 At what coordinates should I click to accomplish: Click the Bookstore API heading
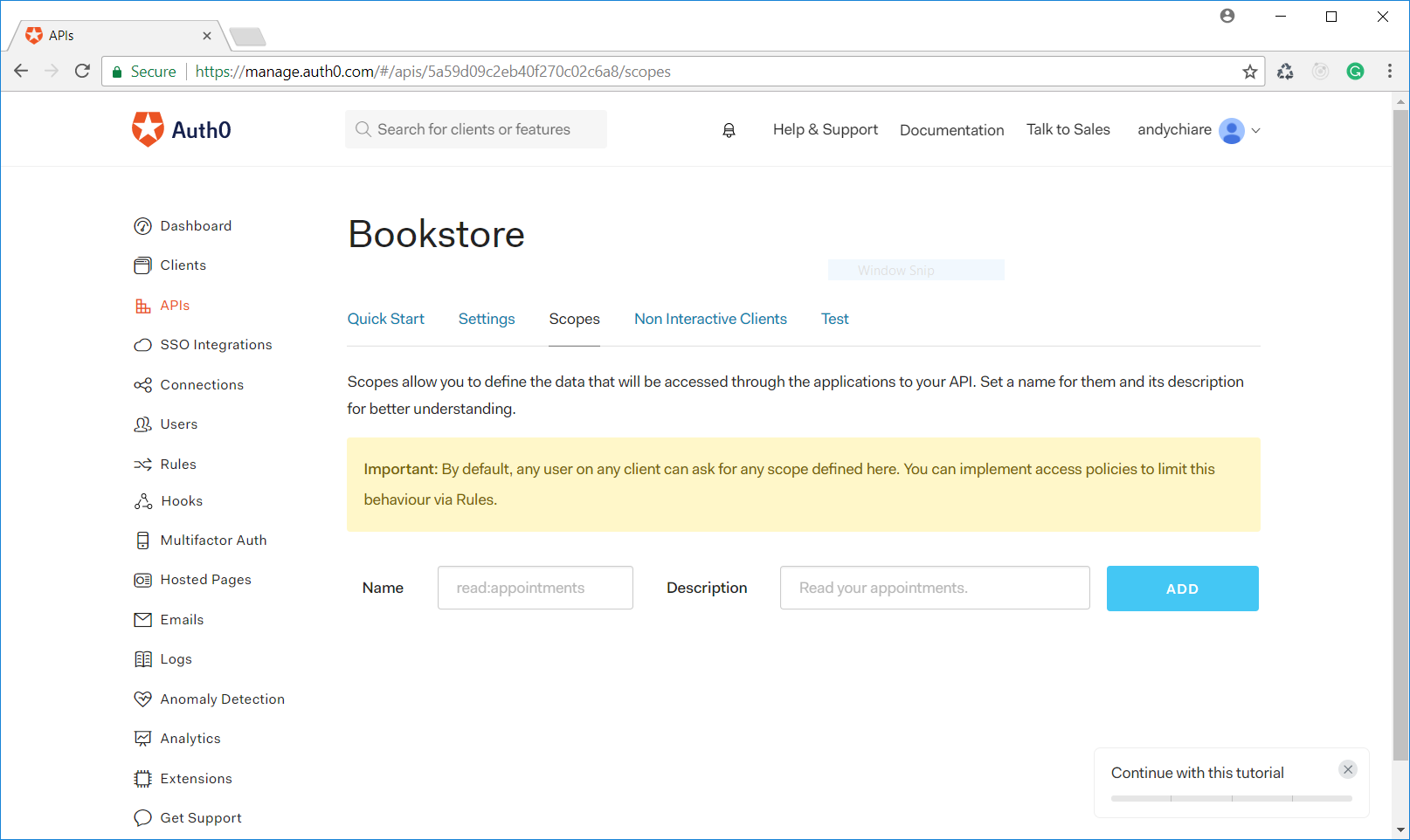437,234
